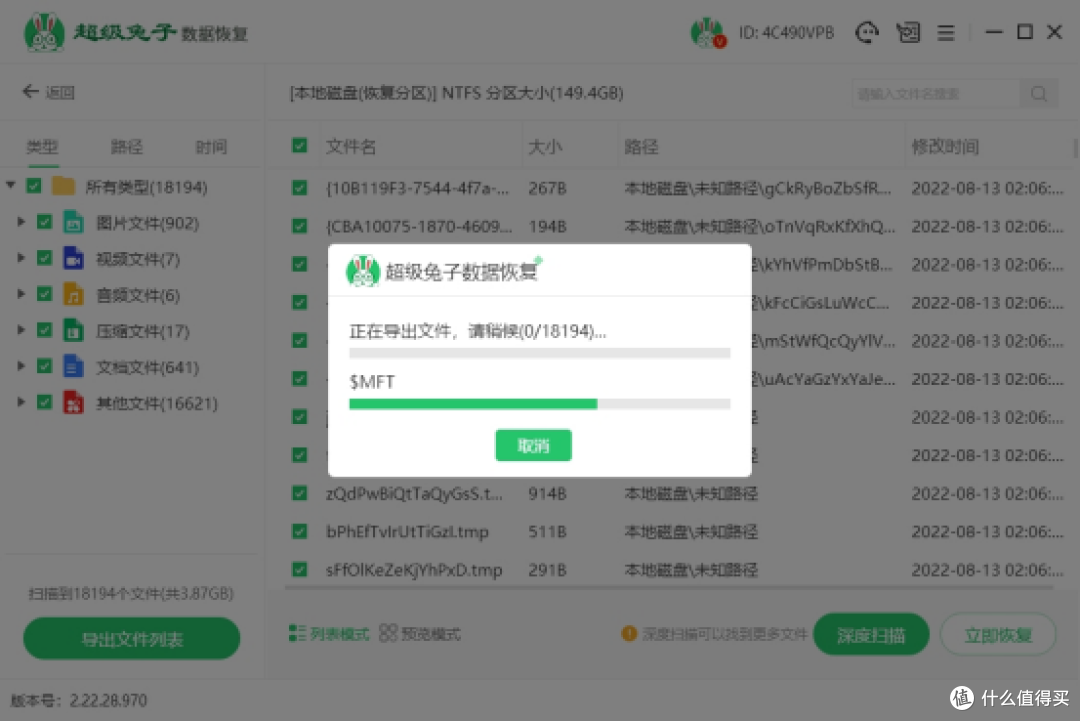Open the feedback icon in the title bar

point(908,32)
